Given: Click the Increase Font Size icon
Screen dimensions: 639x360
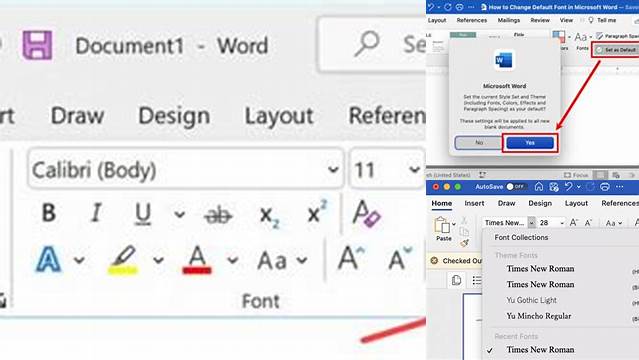Looking at the screenshot, I should tap(351, 258).
